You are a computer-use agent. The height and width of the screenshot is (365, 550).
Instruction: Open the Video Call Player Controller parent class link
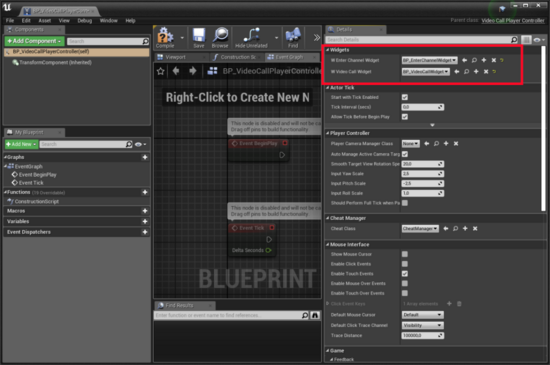click(512, 20)
